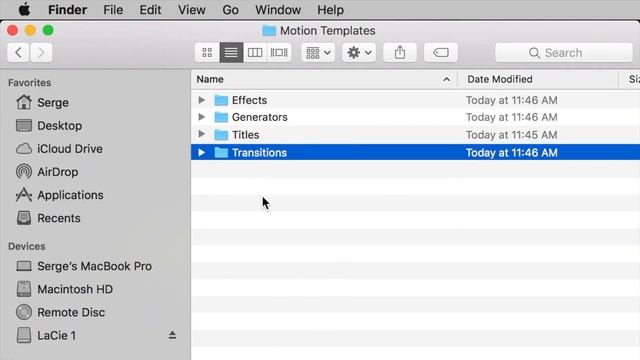Click the Devices sidebar heading
Viewport: 640px width, 360px height.
(x=27, y=246)
